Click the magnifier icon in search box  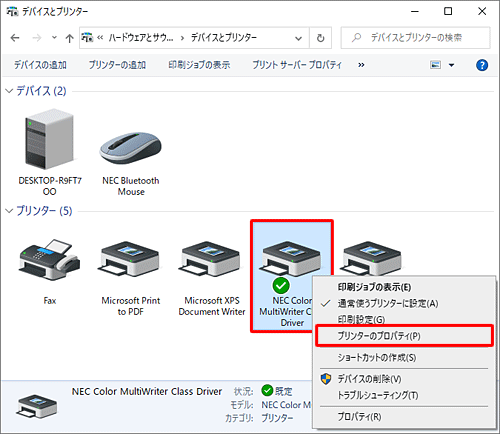pyautogui.click(x=356, y=38)
